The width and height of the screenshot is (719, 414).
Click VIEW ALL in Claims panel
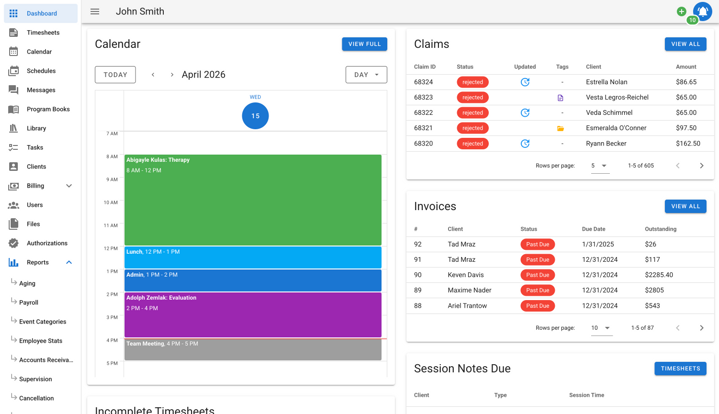(x=686, y=44)
